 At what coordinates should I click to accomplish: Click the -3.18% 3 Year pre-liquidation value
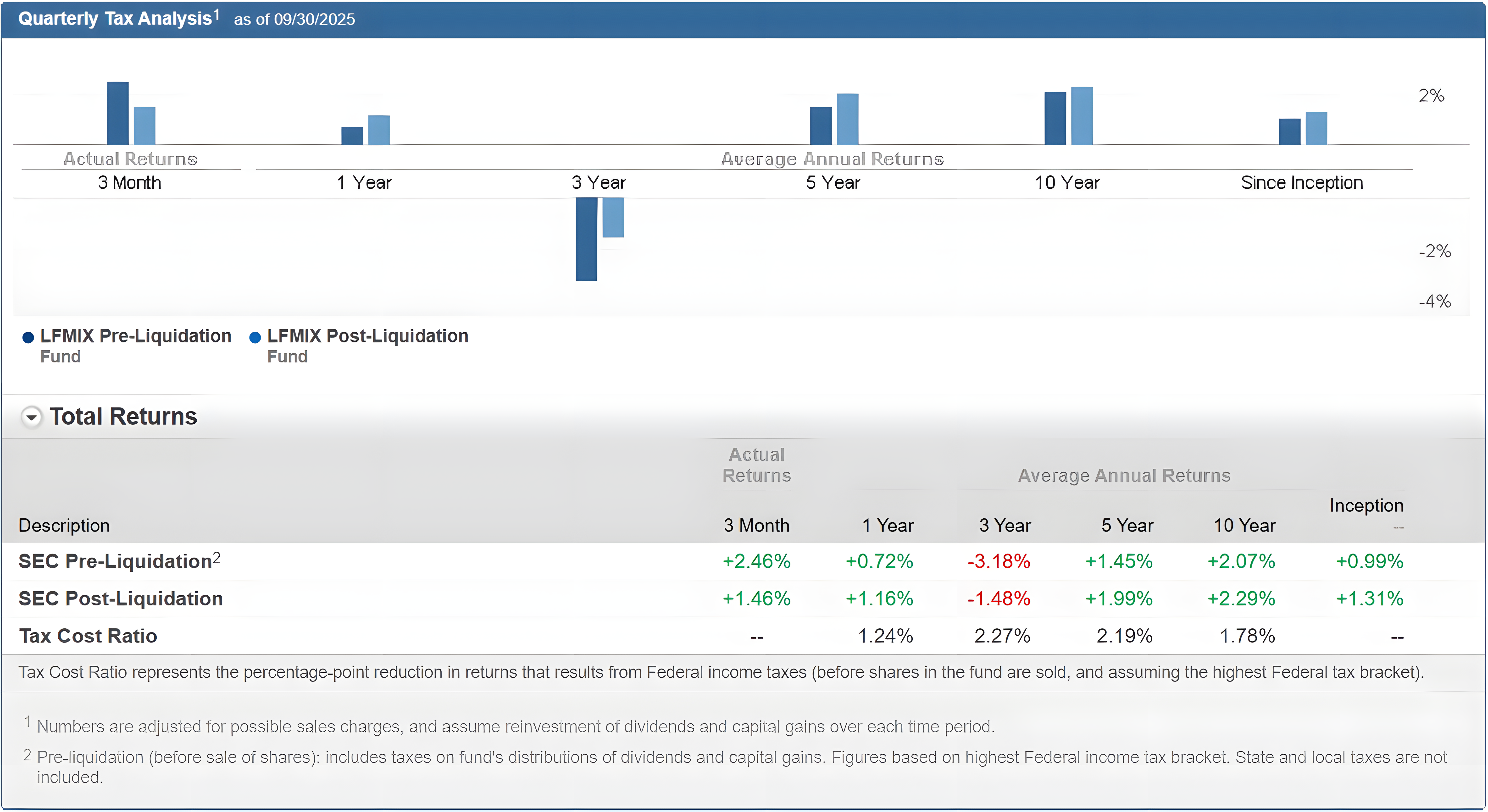coord(999,561)
